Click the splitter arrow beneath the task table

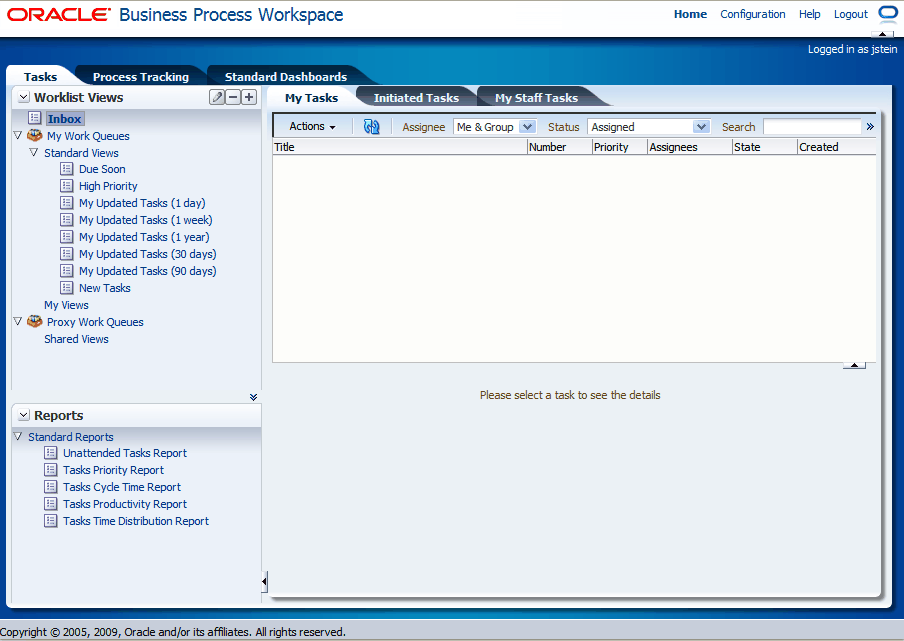[x=854, y=365]
